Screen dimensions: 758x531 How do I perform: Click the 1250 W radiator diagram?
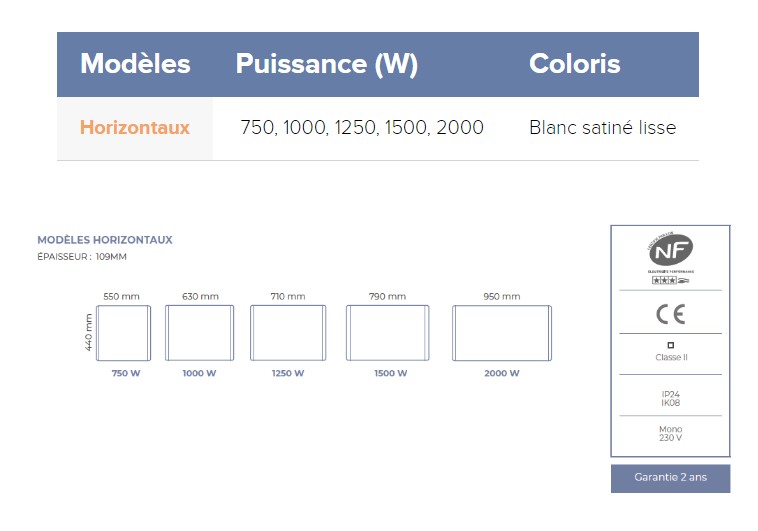click(x=288, y=333)
